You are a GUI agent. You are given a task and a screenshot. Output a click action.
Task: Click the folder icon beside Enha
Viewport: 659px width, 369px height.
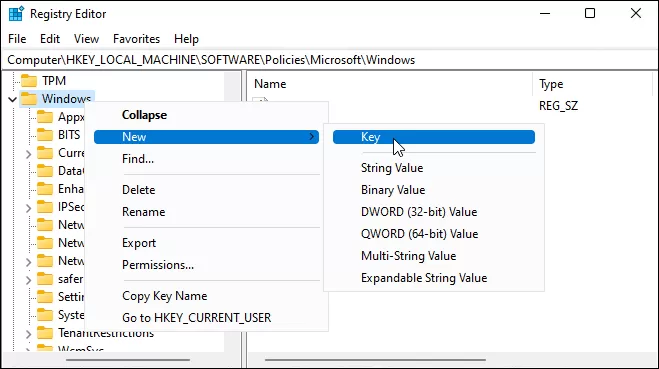click(x=45, y=189)
